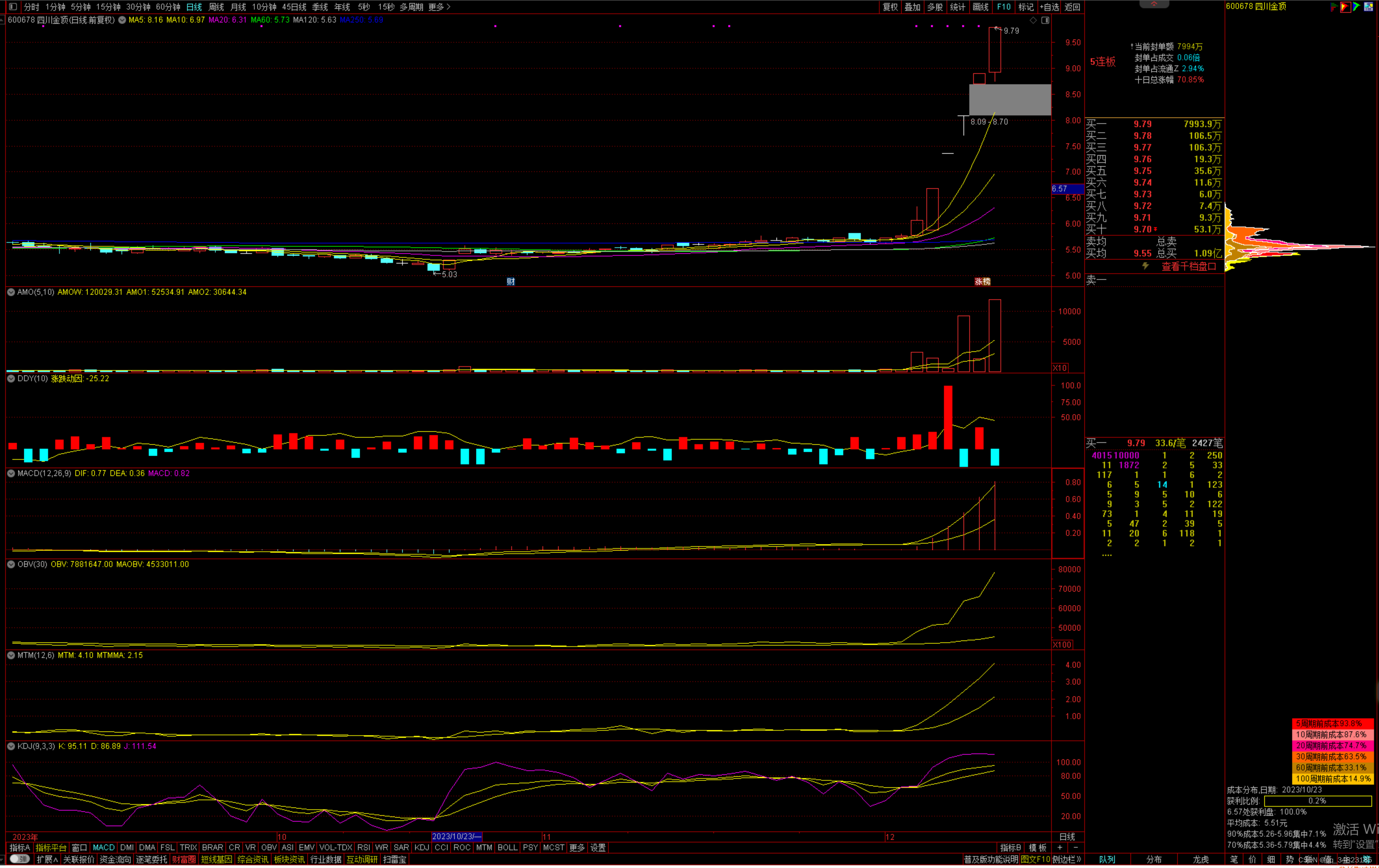Image resolution: width=1379 pixels, height=868 pixels.
Task: Click the green arrow icon top right
Action: coord(1356,7)
